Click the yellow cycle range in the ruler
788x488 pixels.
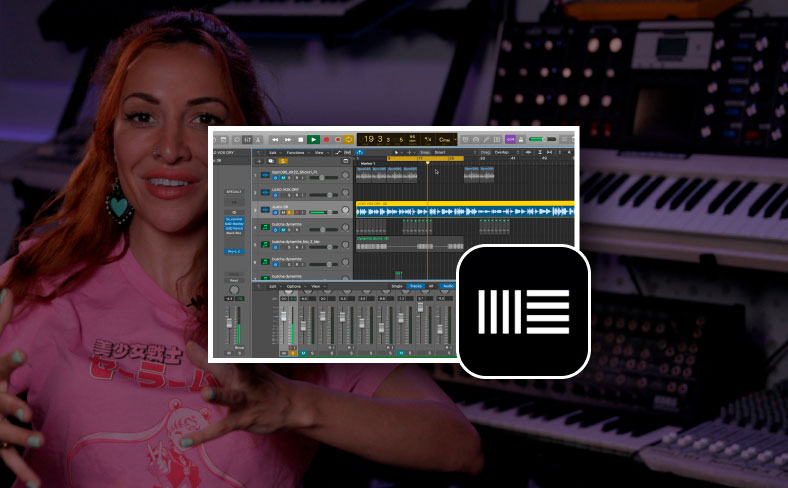click(x=425, y=159)
